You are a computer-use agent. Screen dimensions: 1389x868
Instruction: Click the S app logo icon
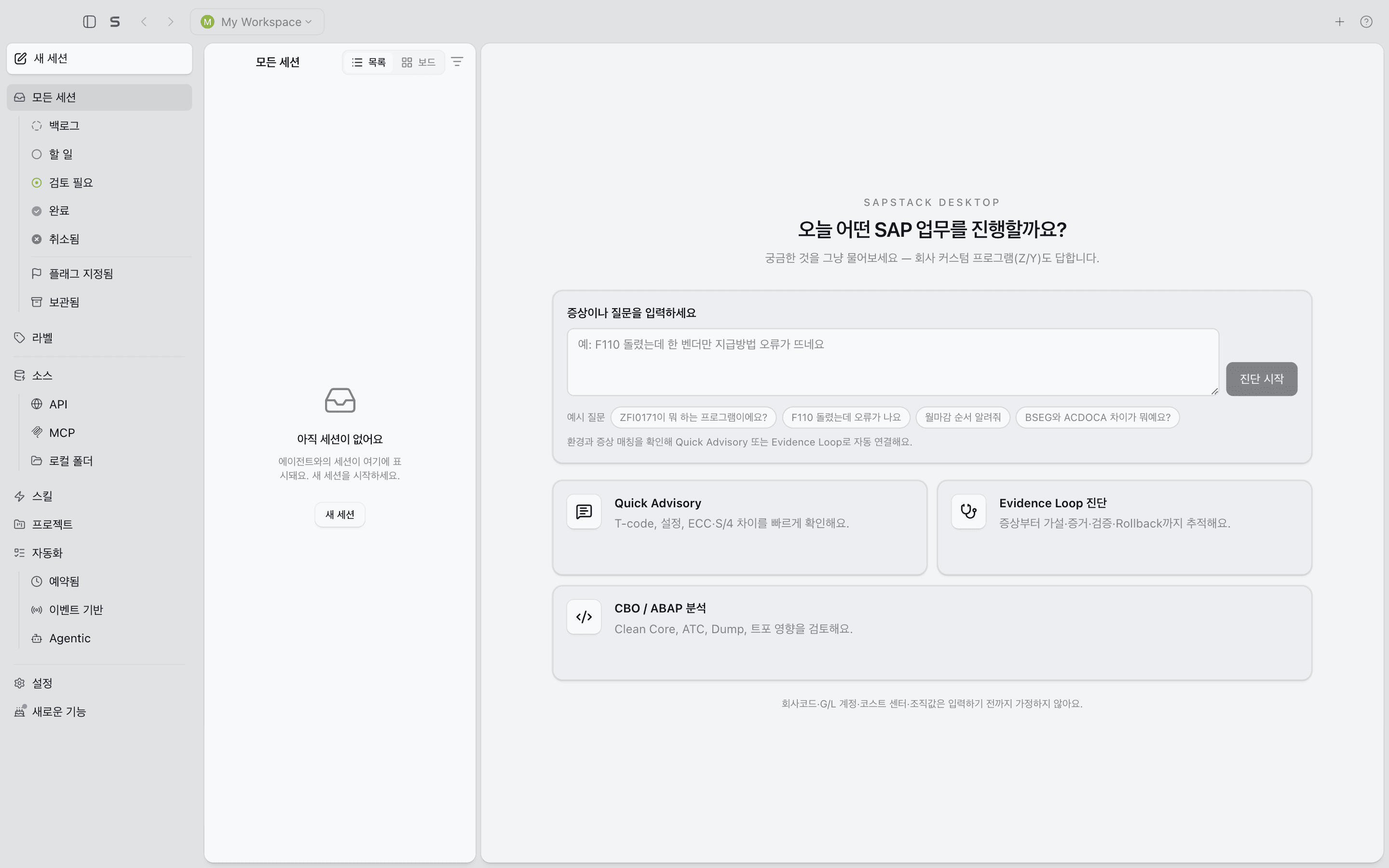point(115,22)
